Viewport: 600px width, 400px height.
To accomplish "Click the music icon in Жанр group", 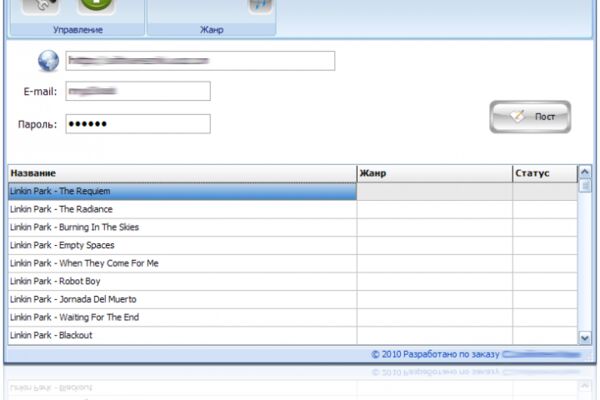I will 260,6.
